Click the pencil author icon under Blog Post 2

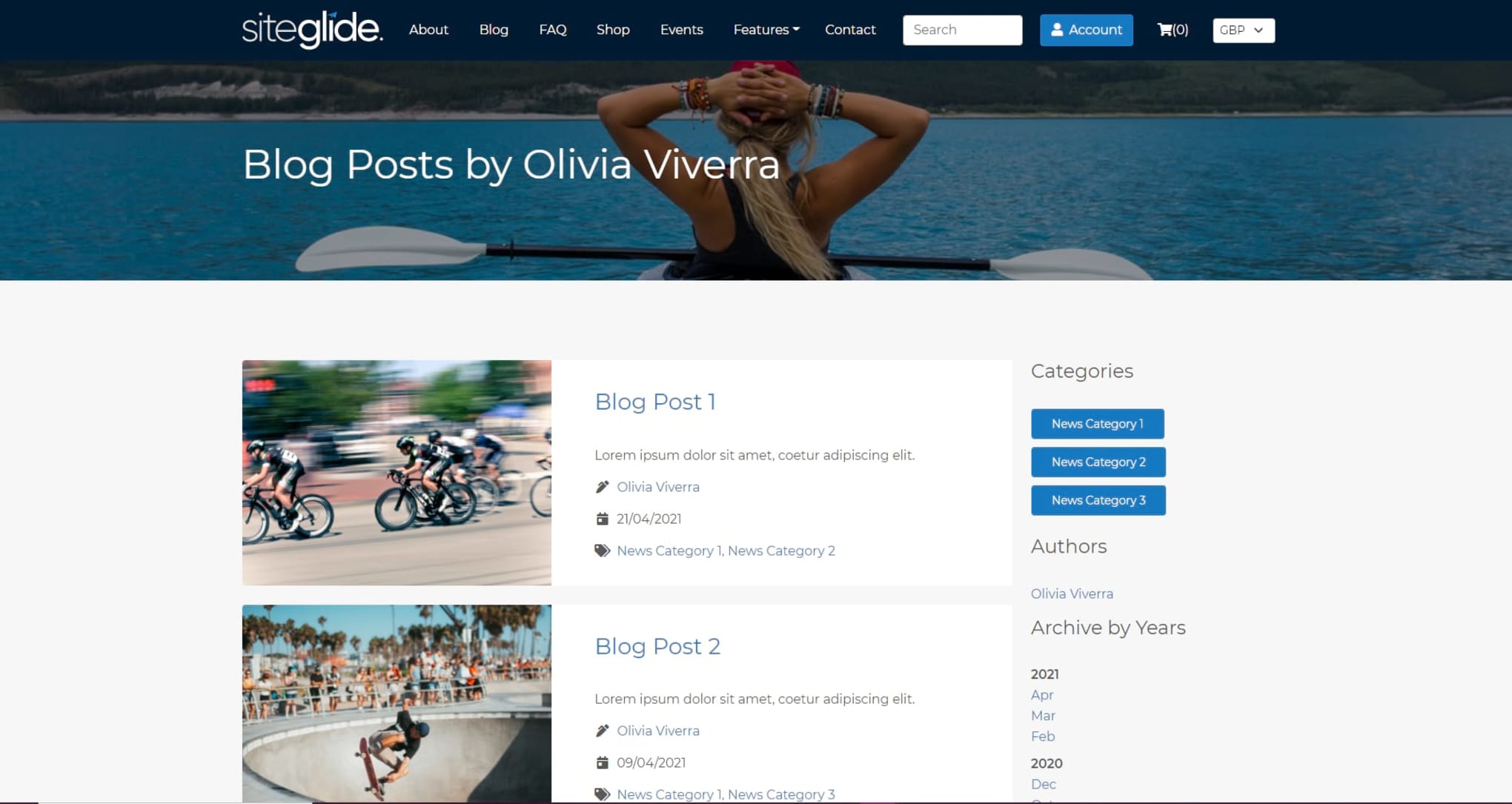pos(602,731)
